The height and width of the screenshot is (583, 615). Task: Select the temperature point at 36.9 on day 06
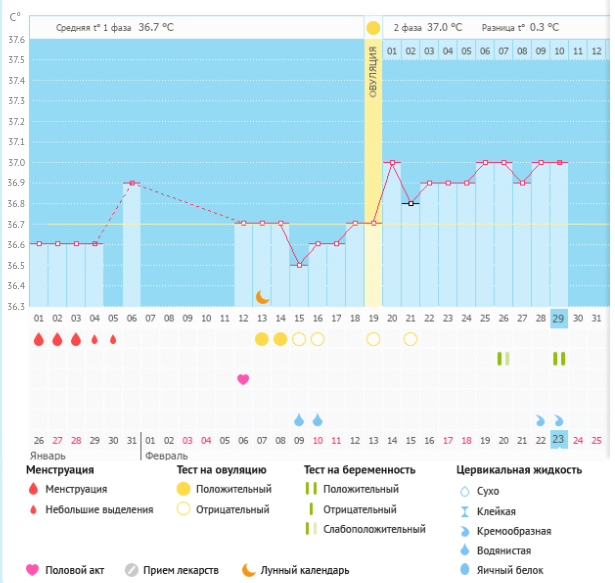[x=132, y=183]
